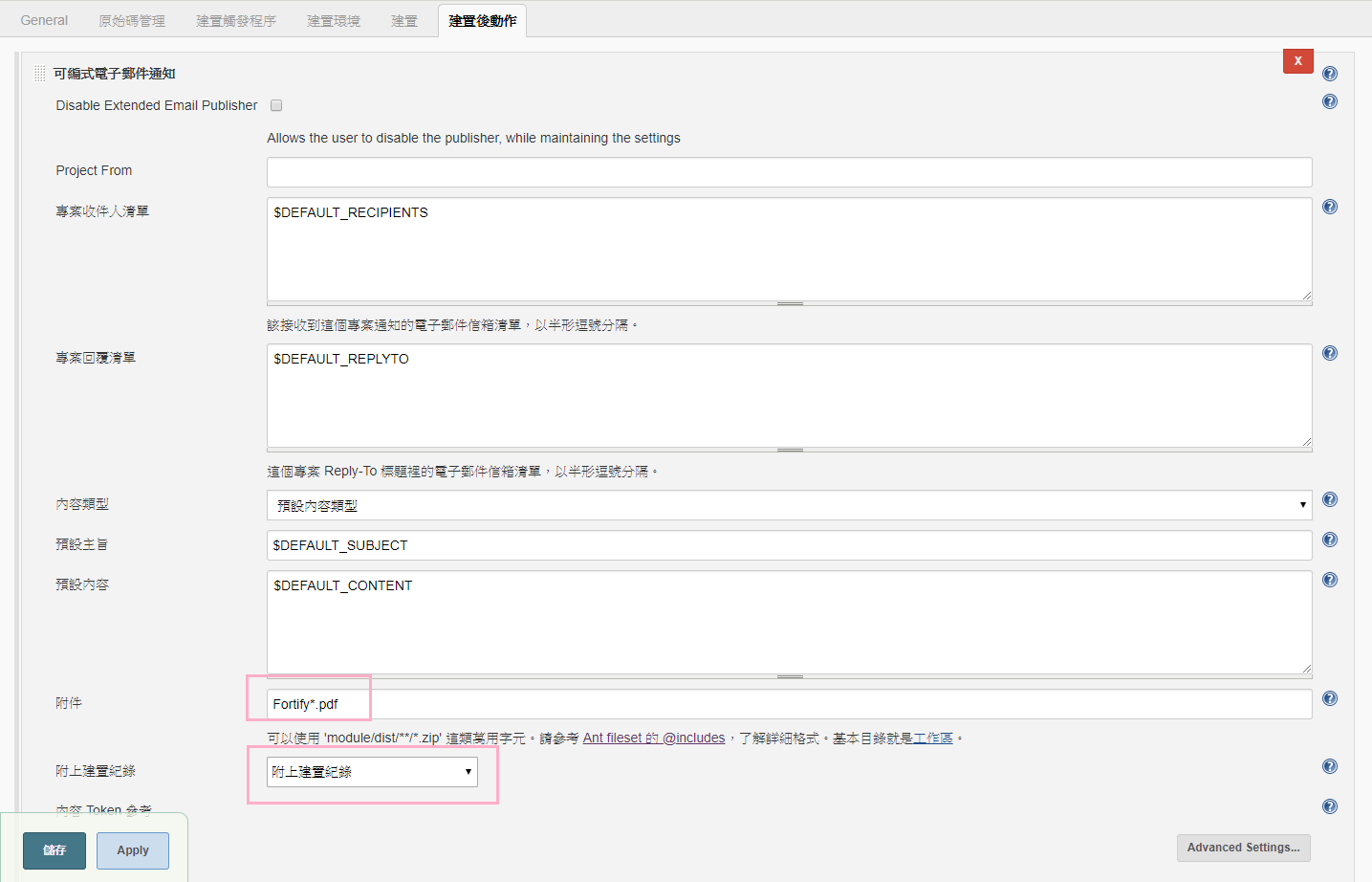
Task: Open help for 可編式電子郵件通知 section
Action: pyautogui.click(x=1330, y=74)
